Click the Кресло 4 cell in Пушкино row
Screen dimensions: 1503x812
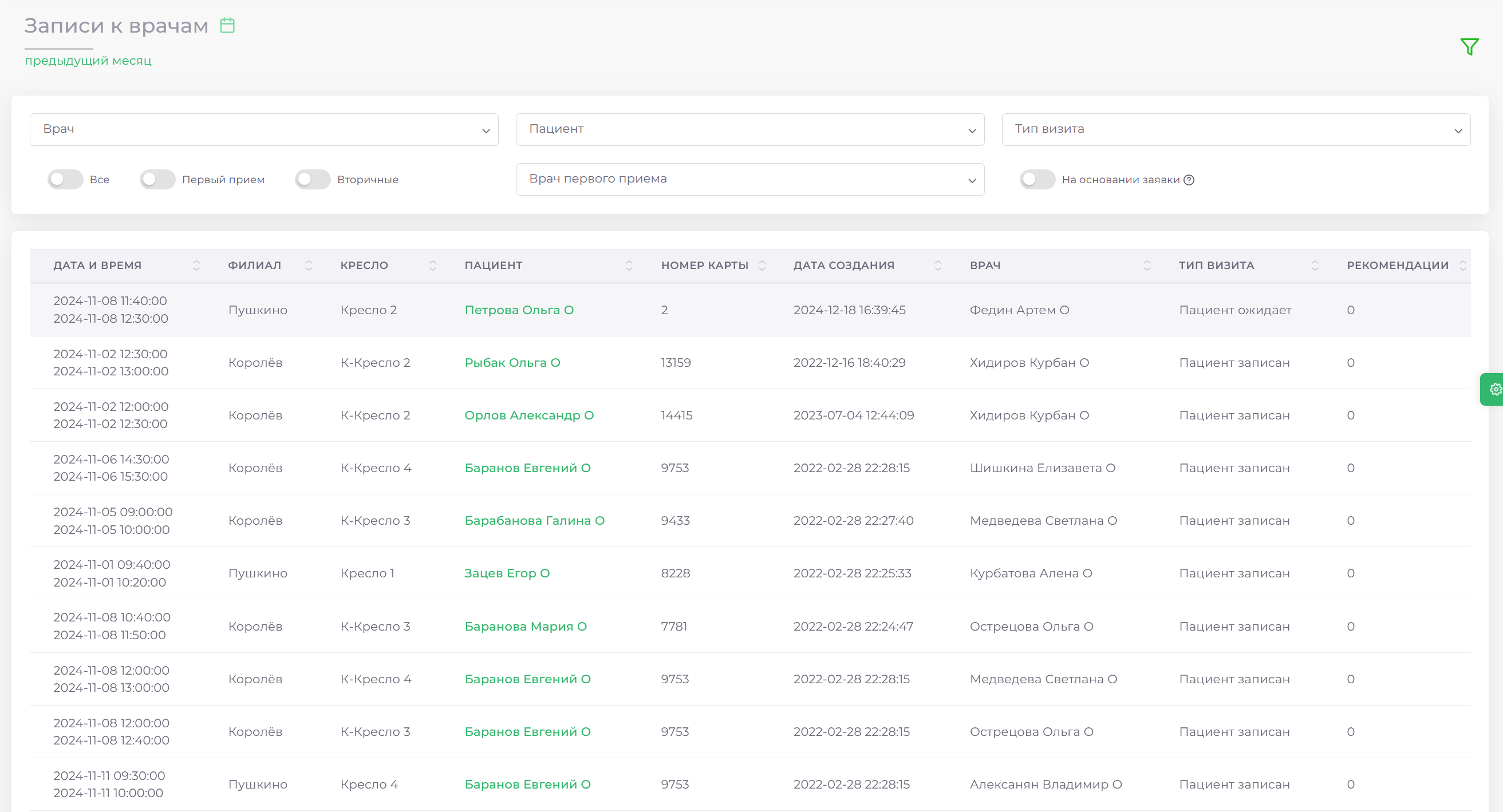369,785
